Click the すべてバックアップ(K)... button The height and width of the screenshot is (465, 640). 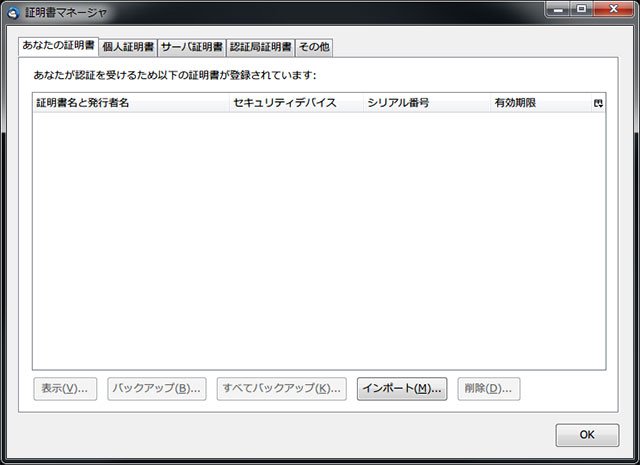click(282, 389)
